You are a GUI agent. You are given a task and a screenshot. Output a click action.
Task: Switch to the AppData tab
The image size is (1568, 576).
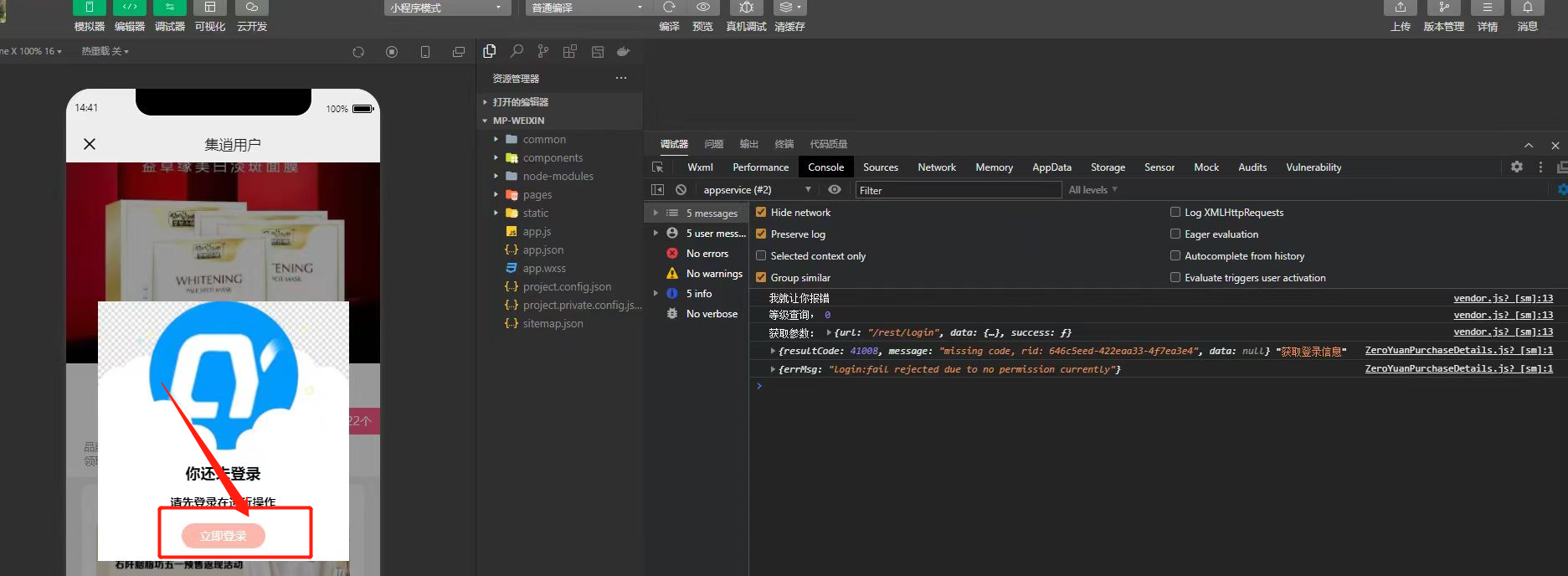point(1051,167)
